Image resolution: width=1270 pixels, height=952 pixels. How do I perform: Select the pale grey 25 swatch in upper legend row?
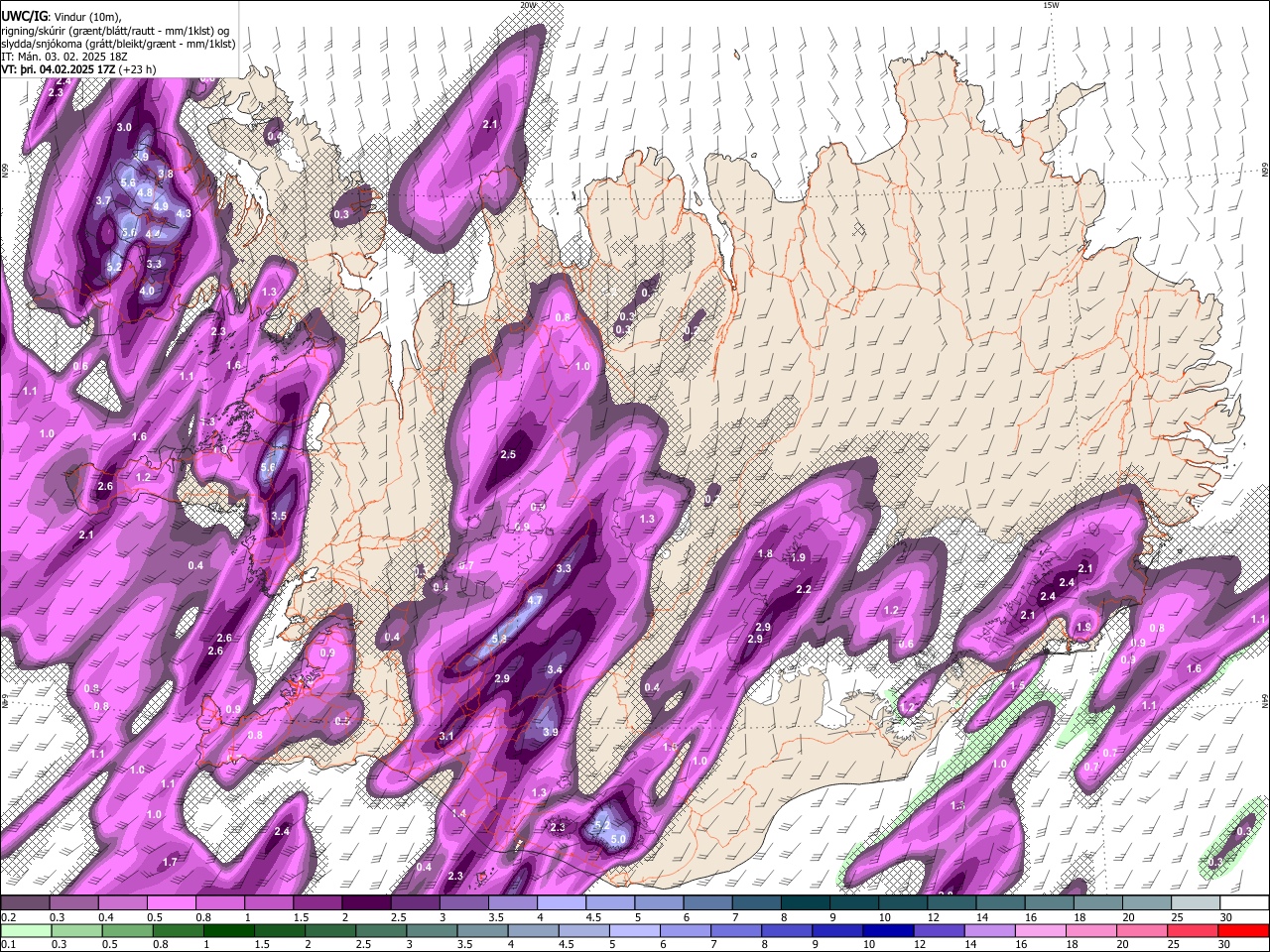click(1197, 903)
